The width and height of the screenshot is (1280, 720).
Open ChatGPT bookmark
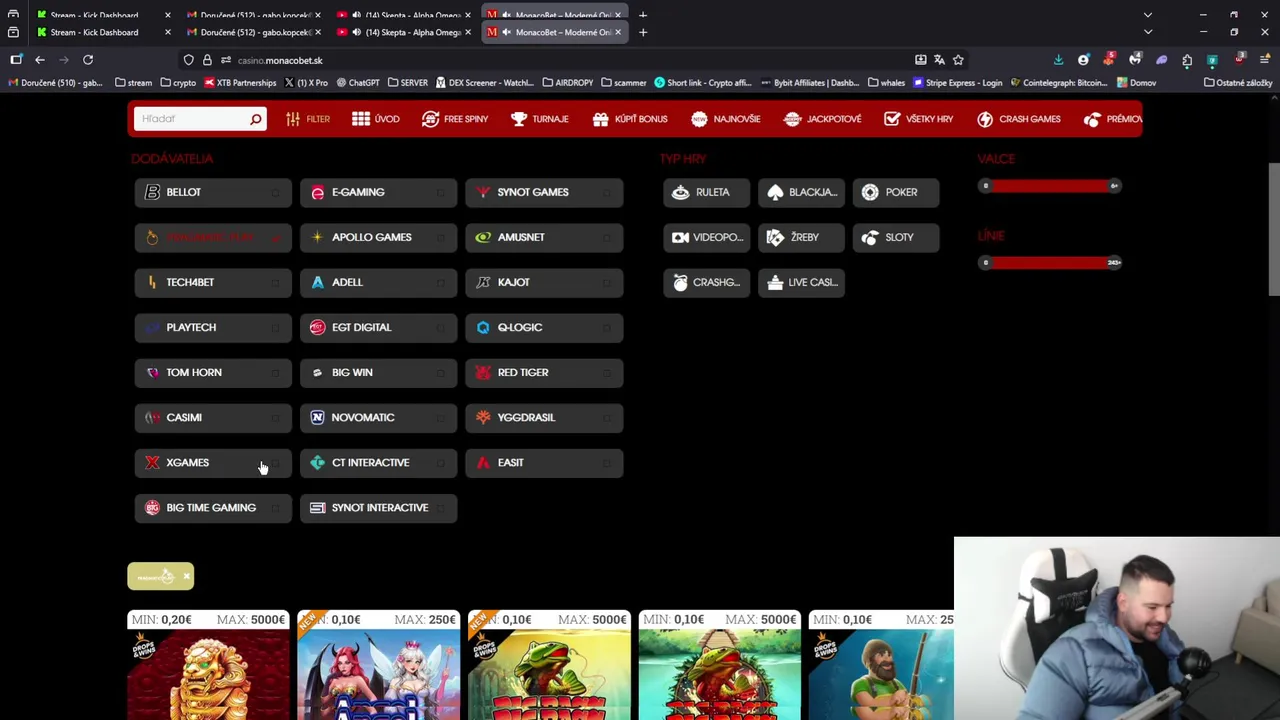coord(358,83)
